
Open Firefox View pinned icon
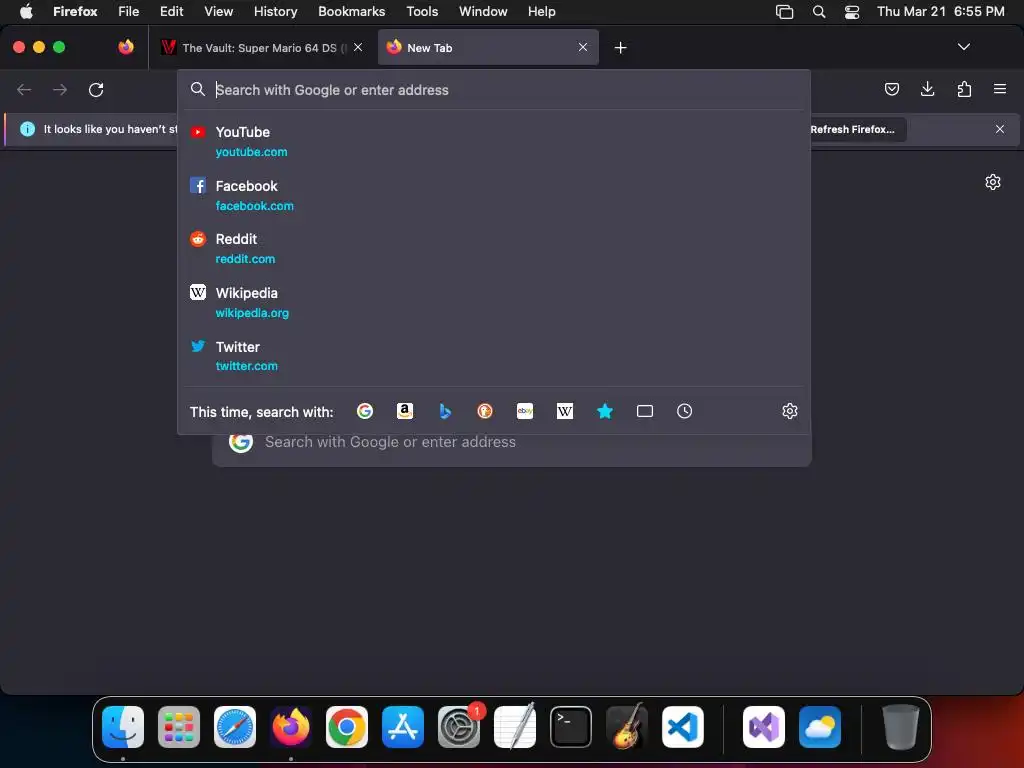click(x=126, y=47)
